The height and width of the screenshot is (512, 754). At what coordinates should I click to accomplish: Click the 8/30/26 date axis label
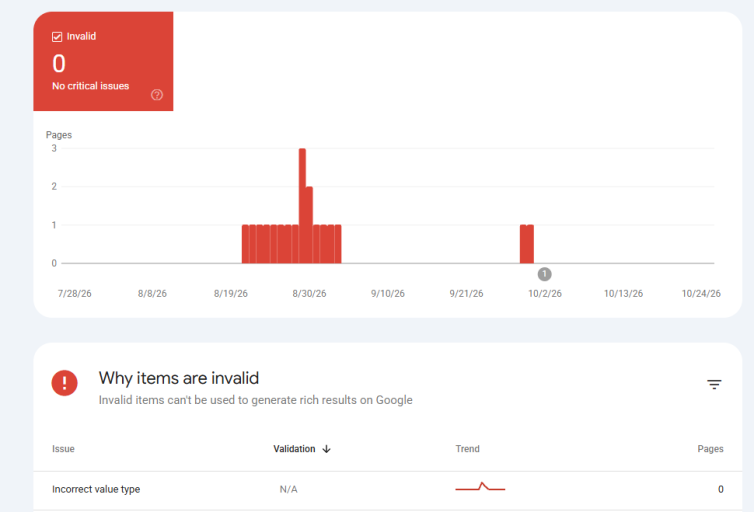tap(309, 294)
